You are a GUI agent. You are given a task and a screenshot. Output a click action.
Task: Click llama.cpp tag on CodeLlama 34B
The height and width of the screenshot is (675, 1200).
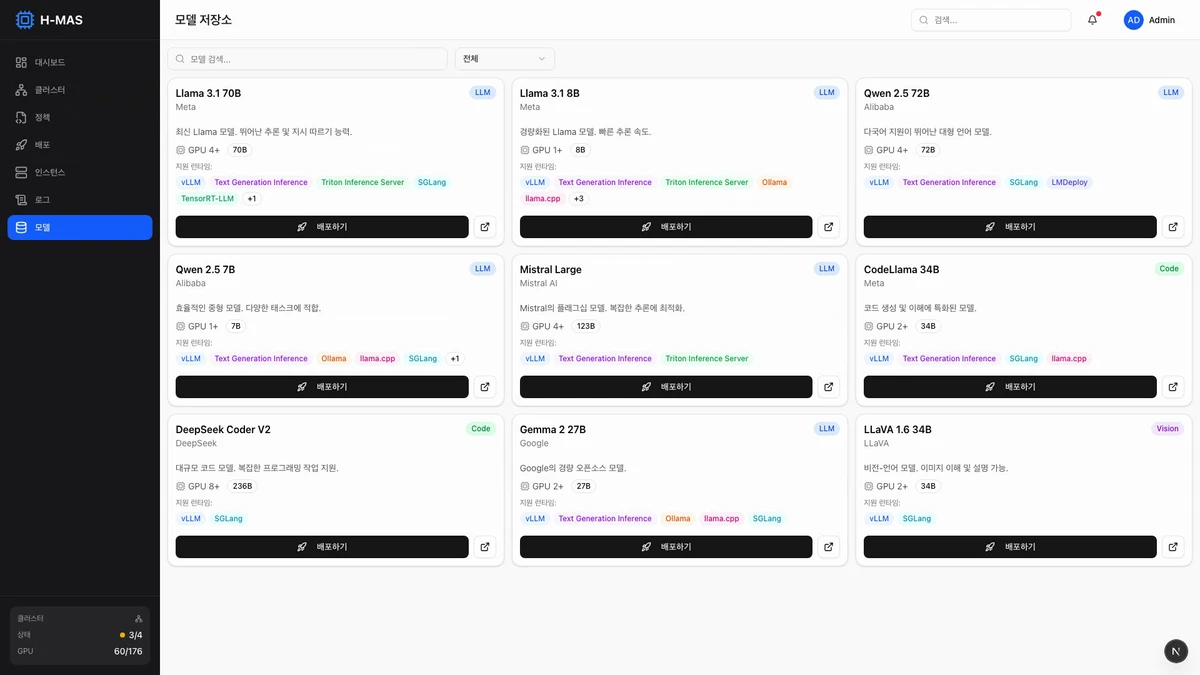(x=1069, y=359)
